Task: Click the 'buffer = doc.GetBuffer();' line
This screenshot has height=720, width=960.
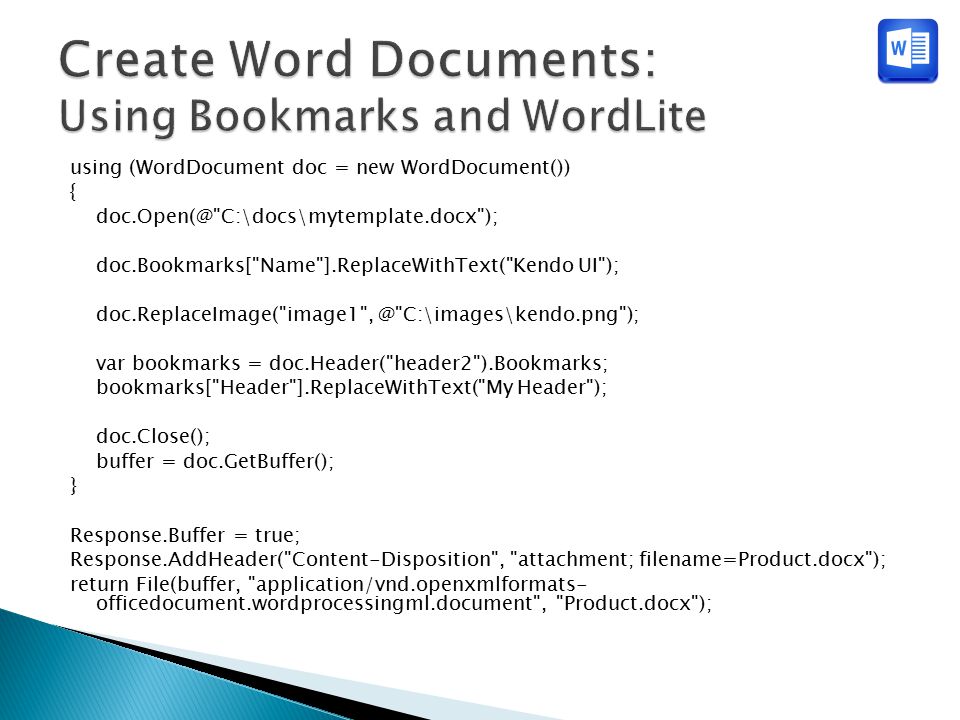Action: tap(215, 460)
